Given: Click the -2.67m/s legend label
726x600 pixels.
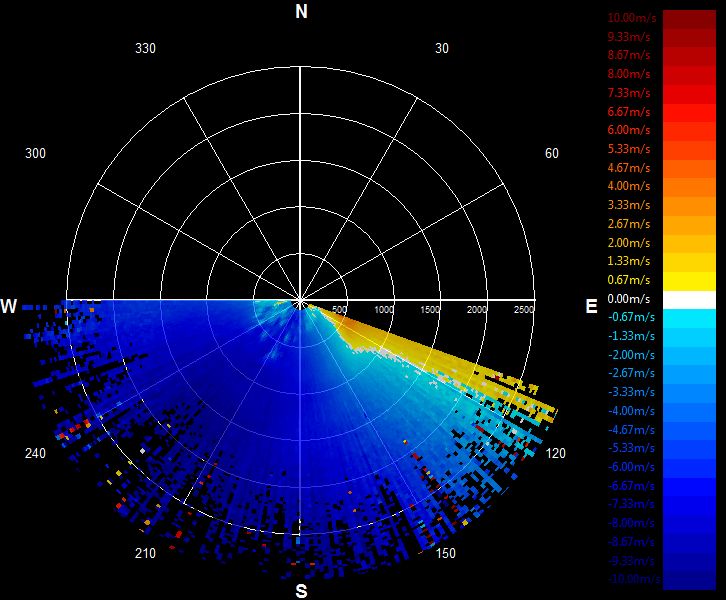Looking at the screenshot, I should click(631, 373).
